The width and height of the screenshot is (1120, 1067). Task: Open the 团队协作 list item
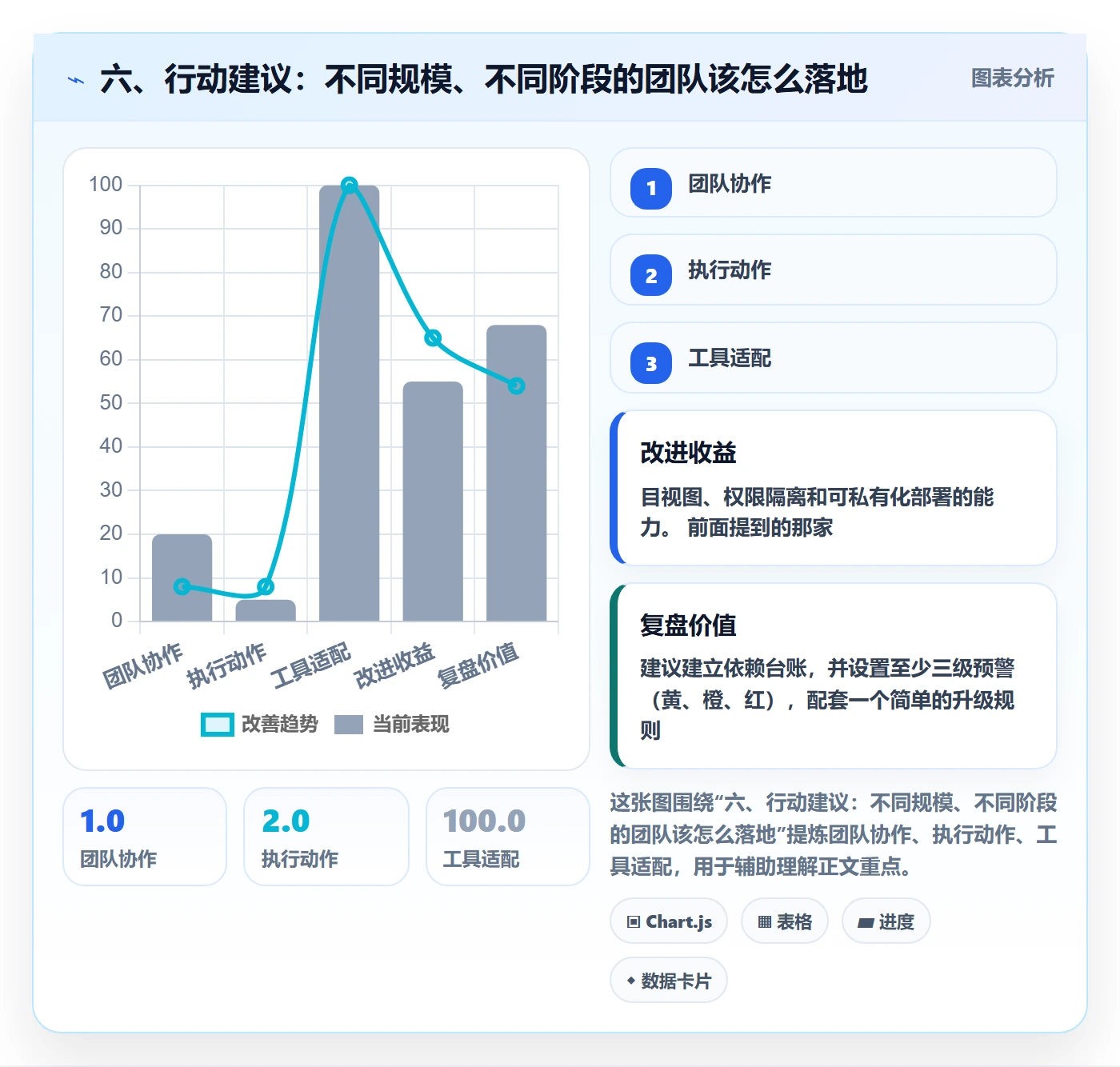pos(833,182)
